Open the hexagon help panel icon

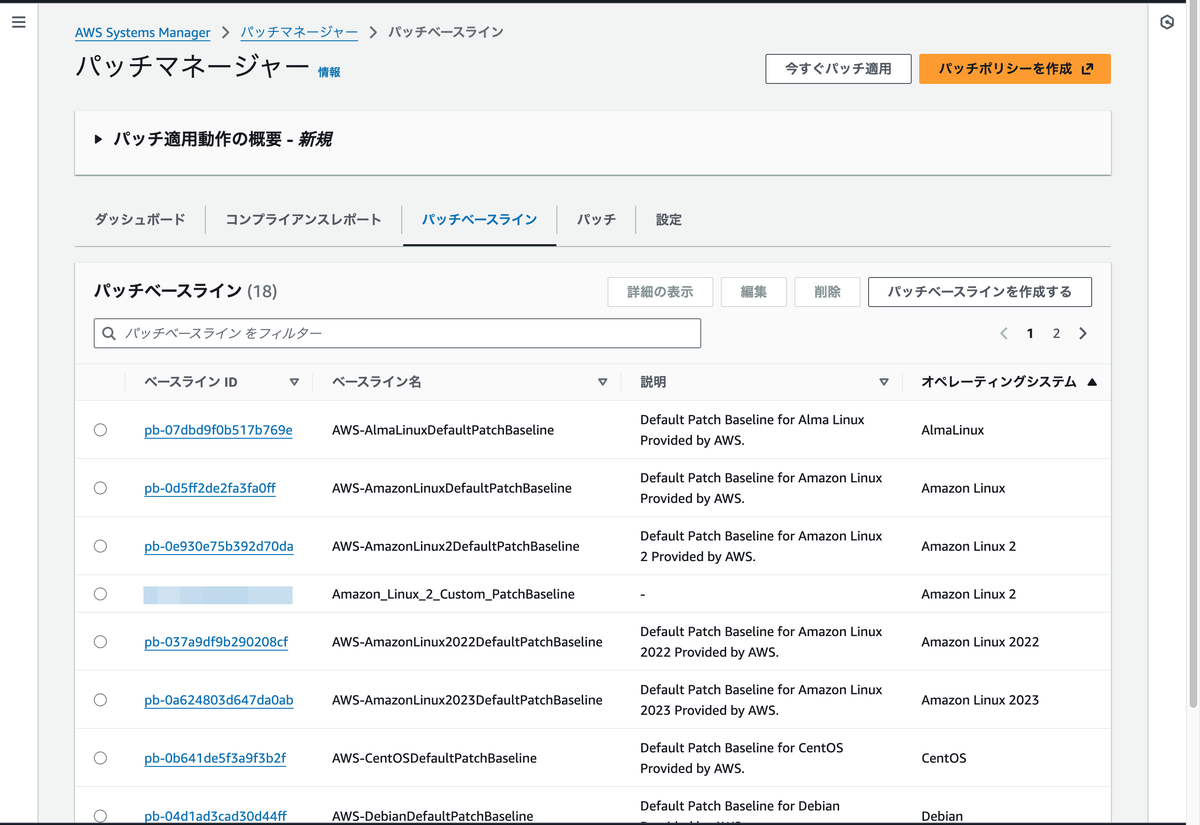click(1167, 22)
